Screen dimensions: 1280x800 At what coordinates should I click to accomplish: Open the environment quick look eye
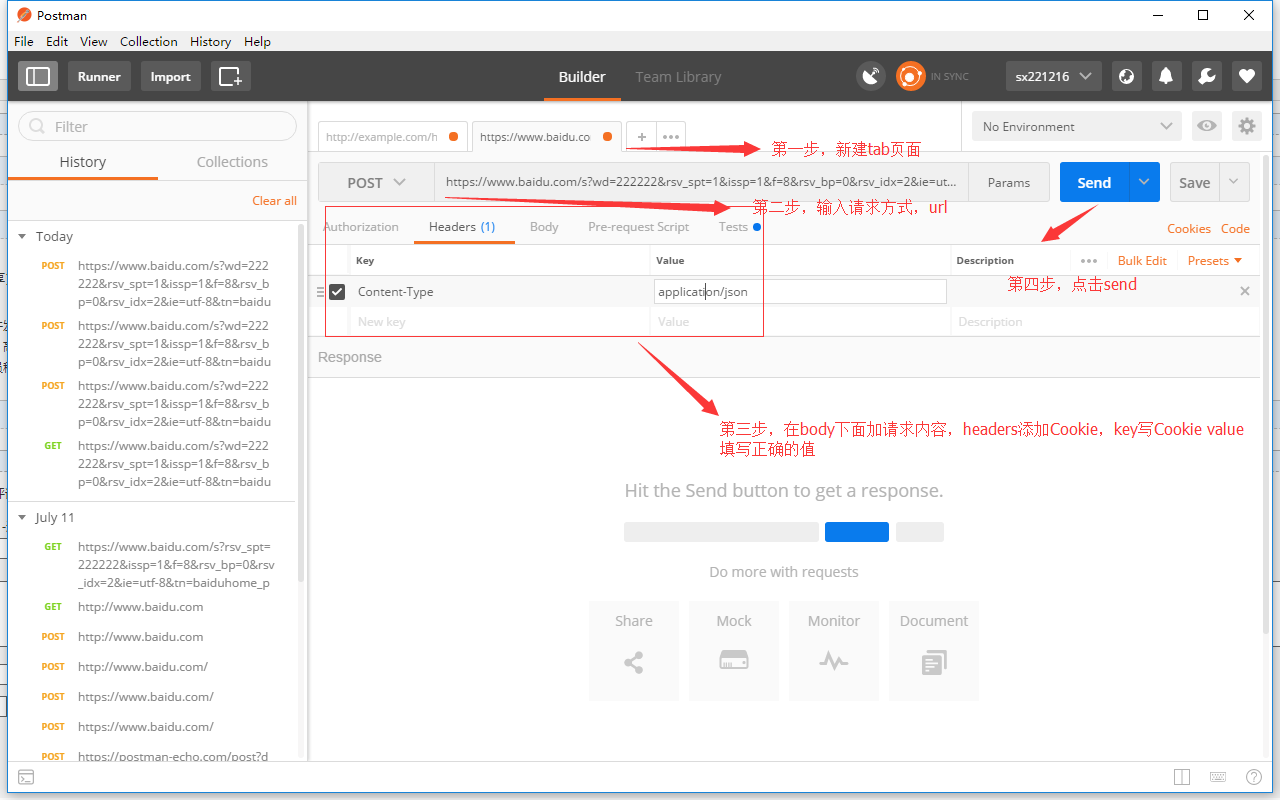pos(1207,126)
